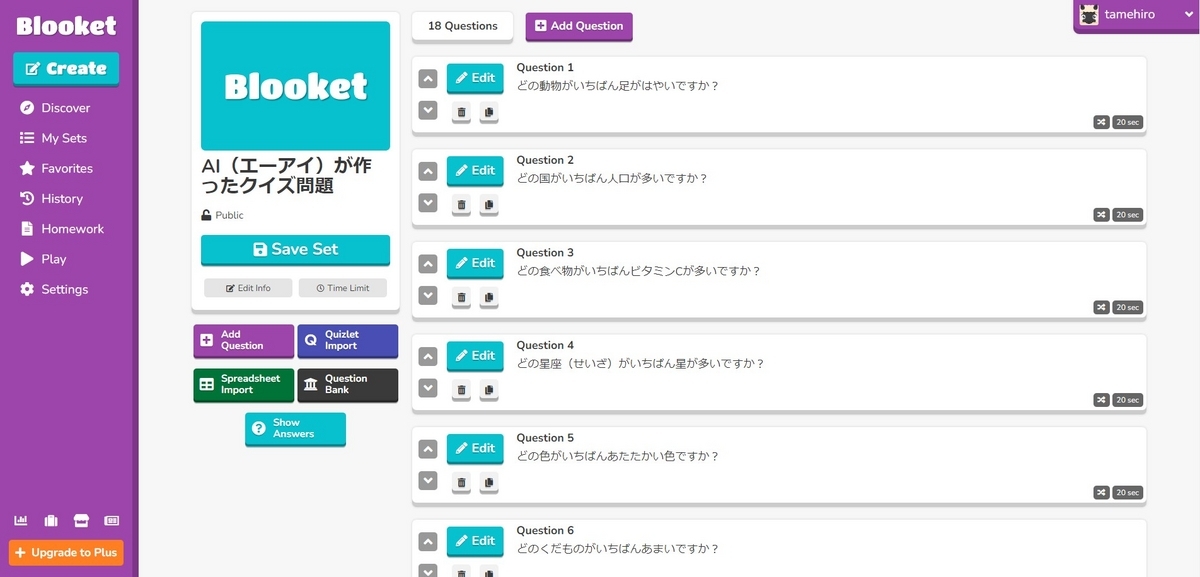Open the Blooks suitcase icon in sidebar
The width and height of the screenshot is (1200, 577).
(51, 520)
